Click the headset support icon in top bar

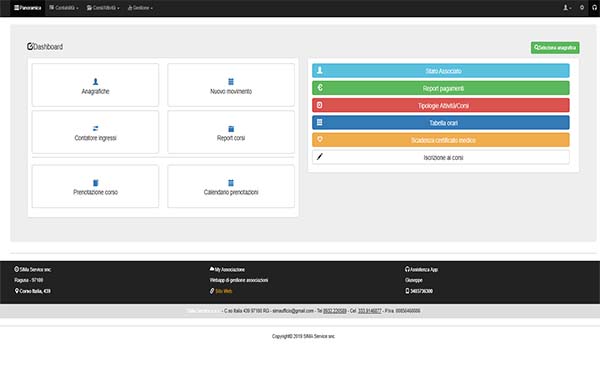pyautogui.click(x=594, y=8)
